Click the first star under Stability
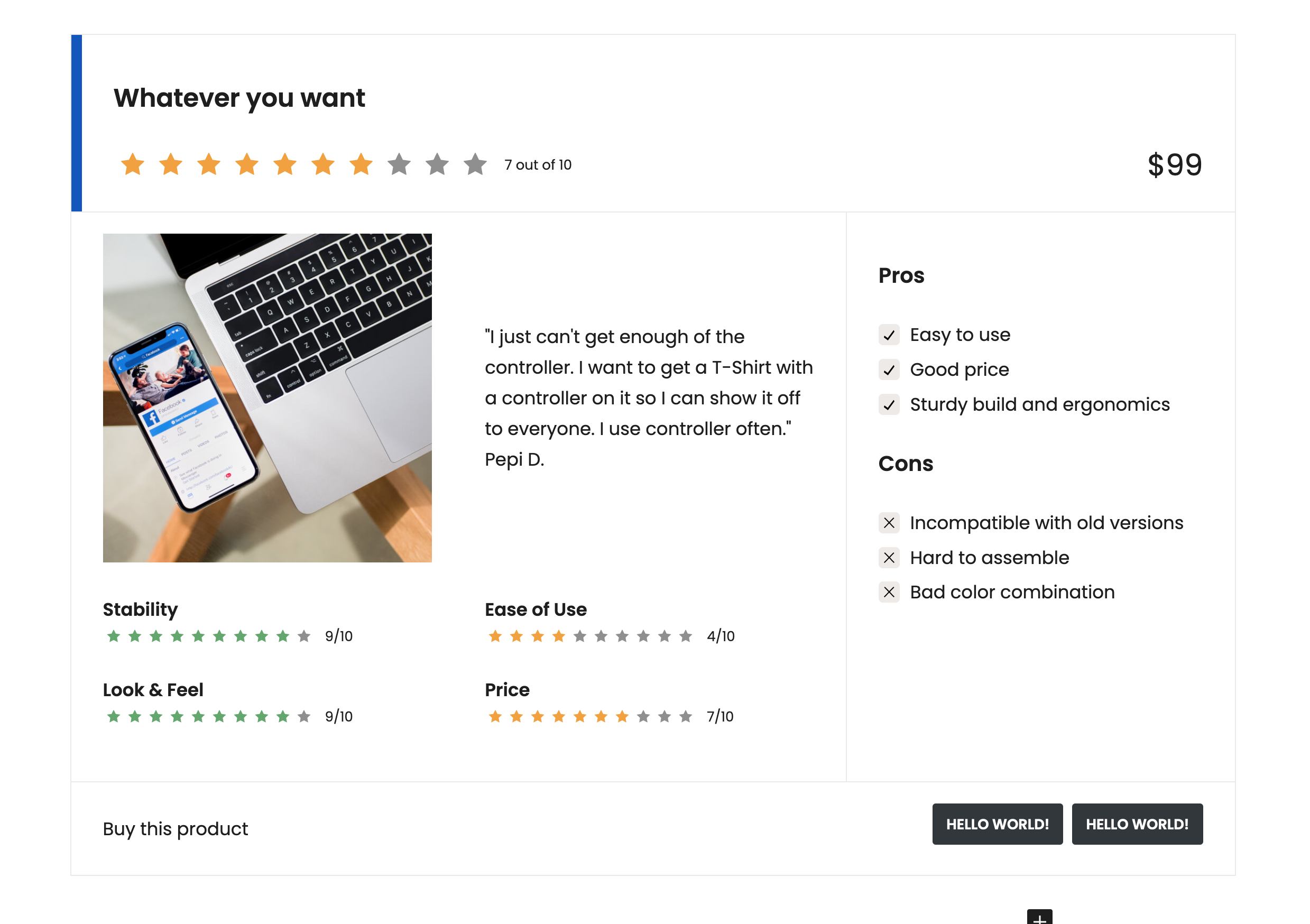Viewport: 1310px width, 924px height. (113, 636)
